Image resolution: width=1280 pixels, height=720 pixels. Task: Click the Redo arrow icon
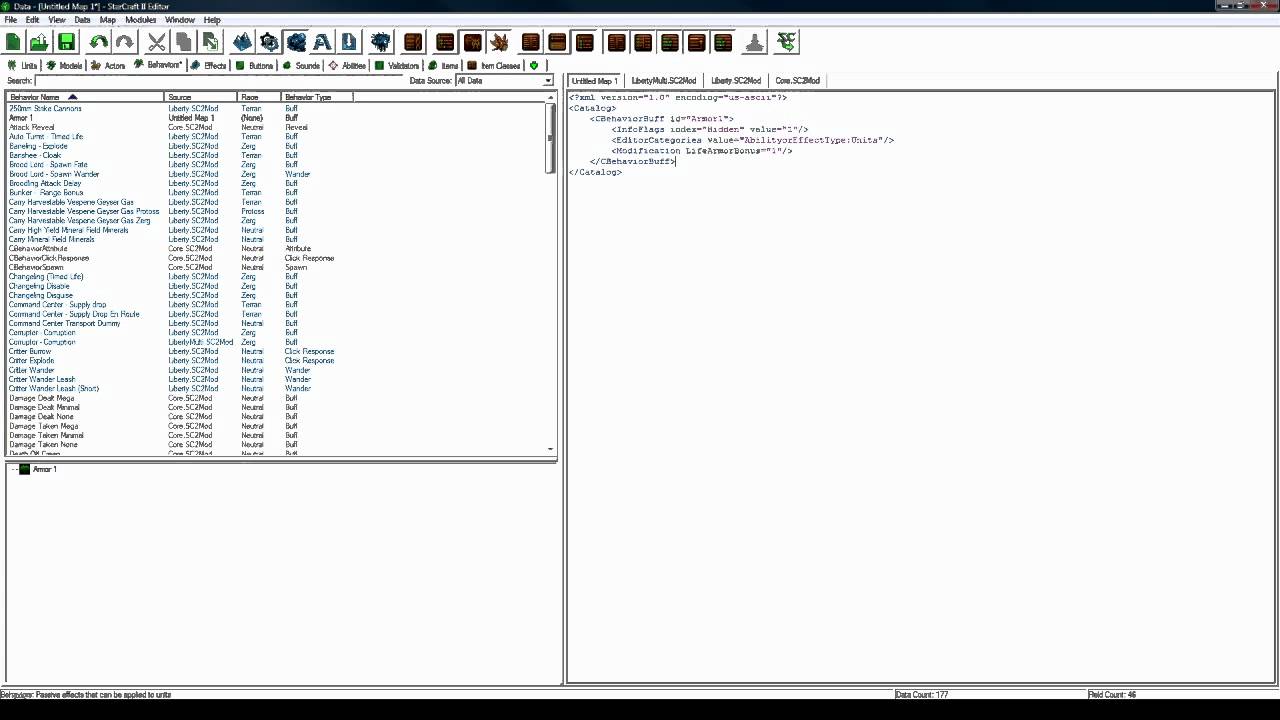pyautogui.click(x=124, y=42)
